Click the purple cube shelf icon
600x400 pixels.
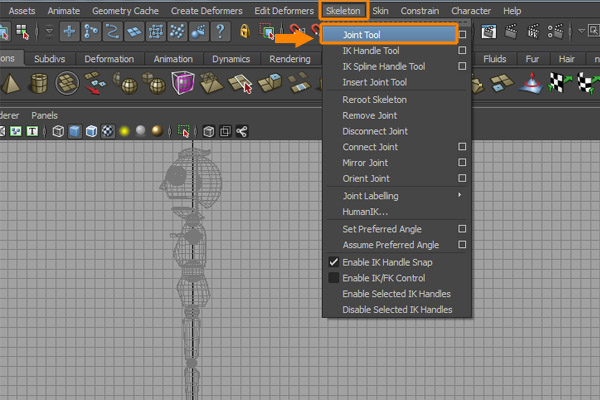(182, 84)
